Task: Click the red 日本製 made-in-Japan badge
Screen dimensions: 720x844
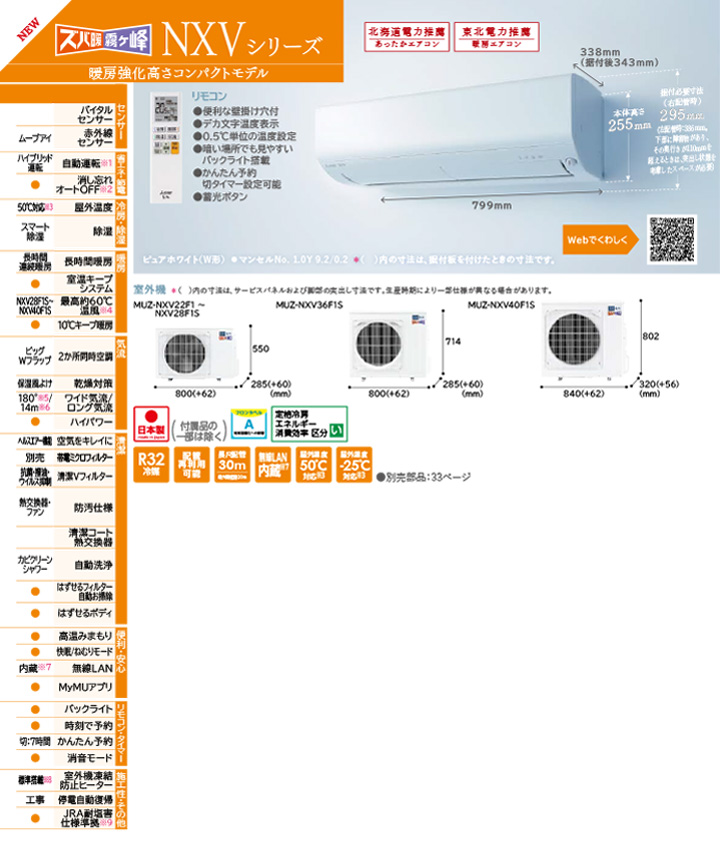Action: (x=151, y=424)
